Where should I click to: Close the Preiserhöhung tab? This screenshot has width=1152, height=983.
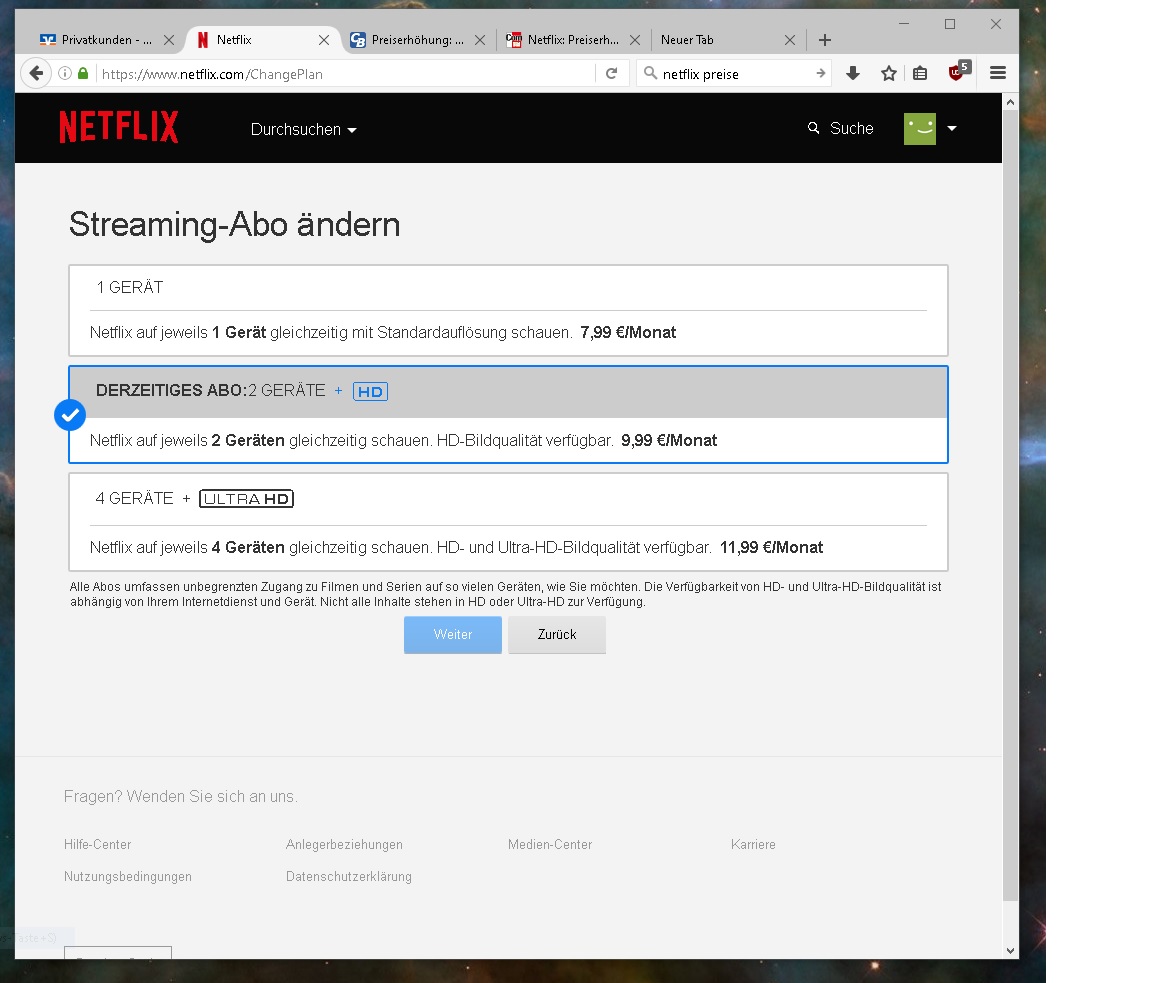pyautogui.click(x=480, y=40)
